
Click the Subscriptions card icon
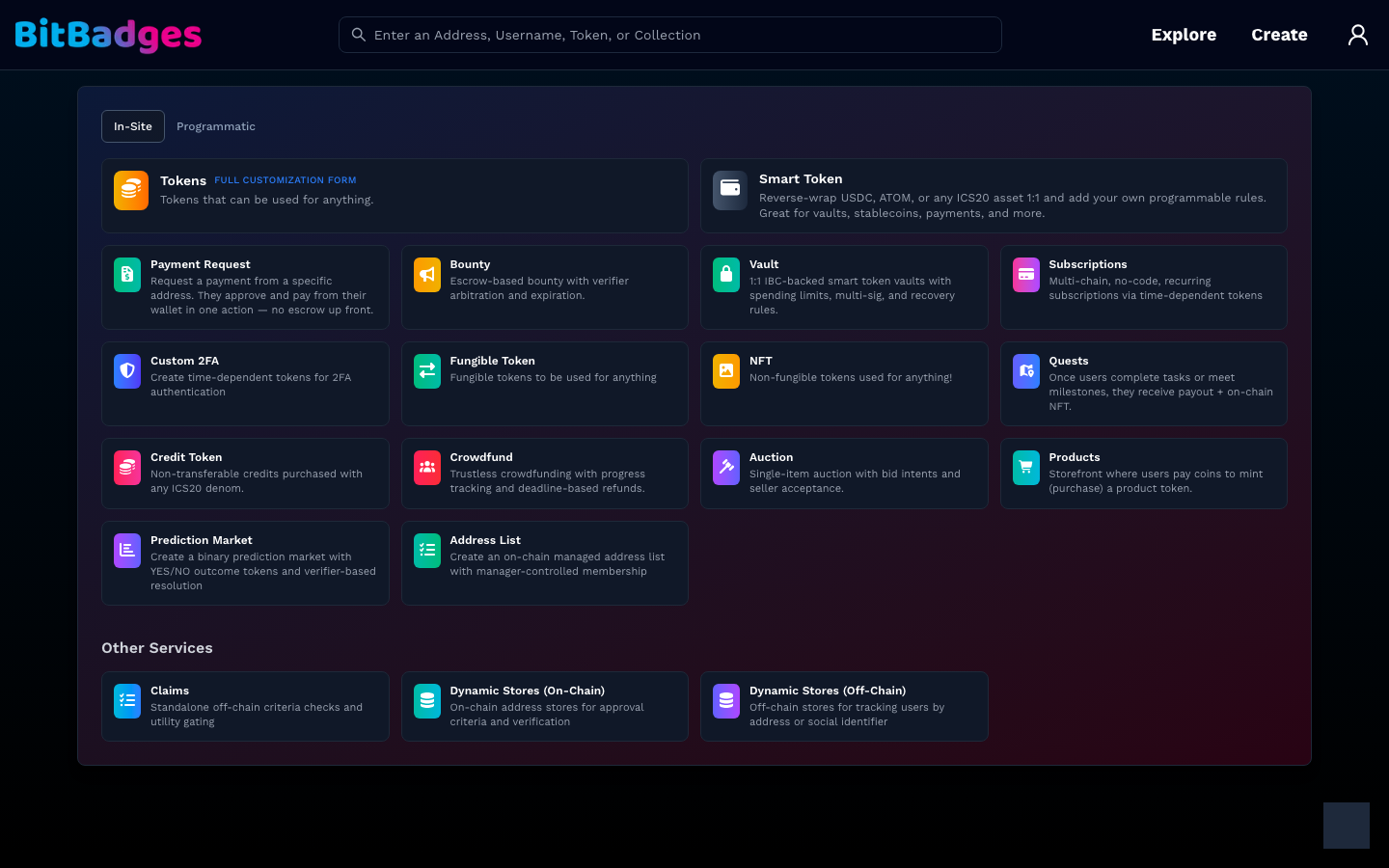[1026, 275]
